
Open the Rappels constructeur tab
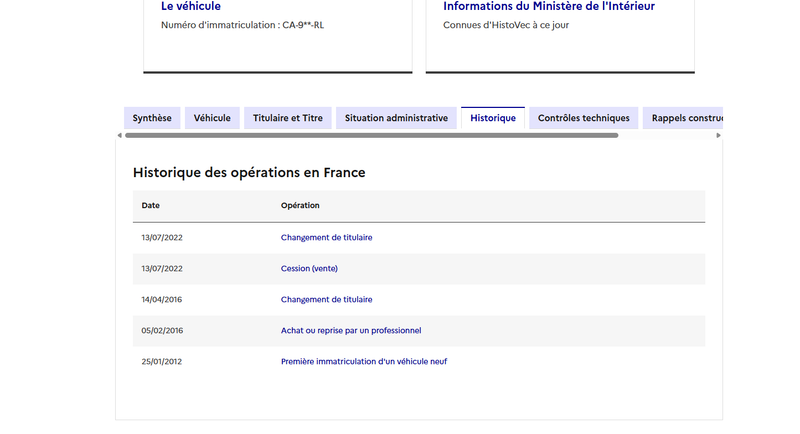point(683,118)
